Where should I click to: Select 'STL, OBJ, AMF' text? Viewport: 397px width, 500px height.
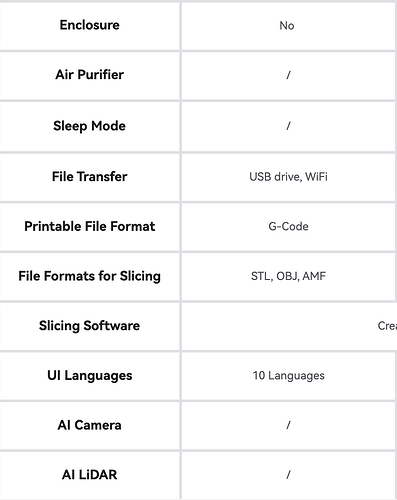pyautogui.click(x=288, y=276)
